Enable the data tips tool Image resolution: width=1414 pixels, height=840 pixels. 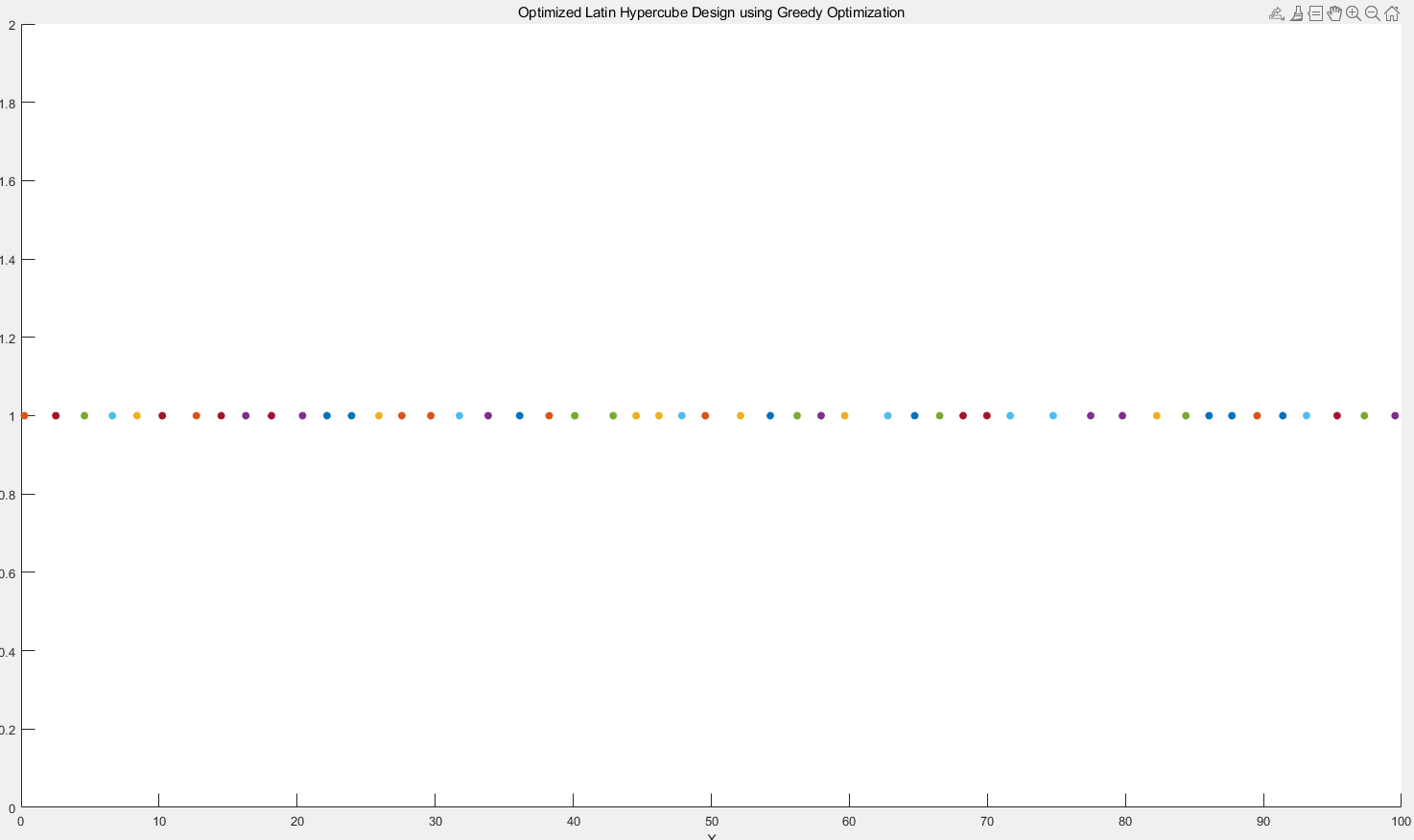pyautogui.click(x=1315, y=13)
